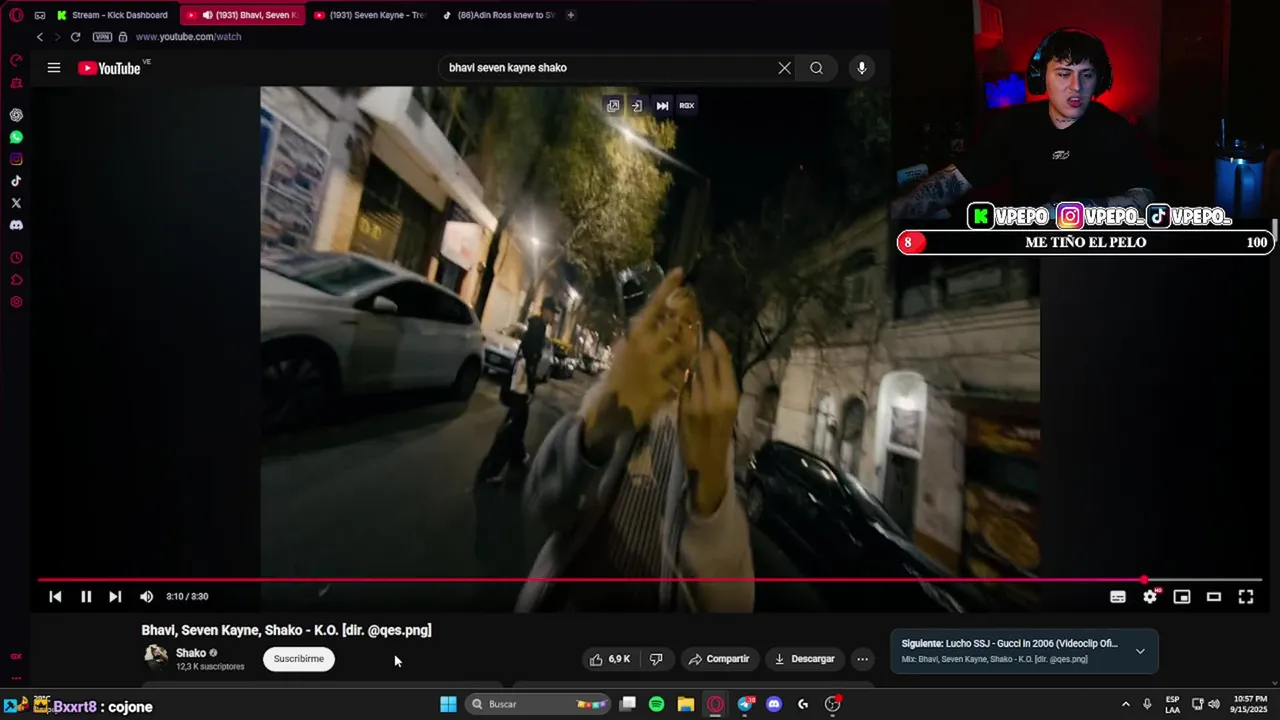1280x720 pixels.
Task: Click the site security lock icon
Action: (x=123, y=37)
